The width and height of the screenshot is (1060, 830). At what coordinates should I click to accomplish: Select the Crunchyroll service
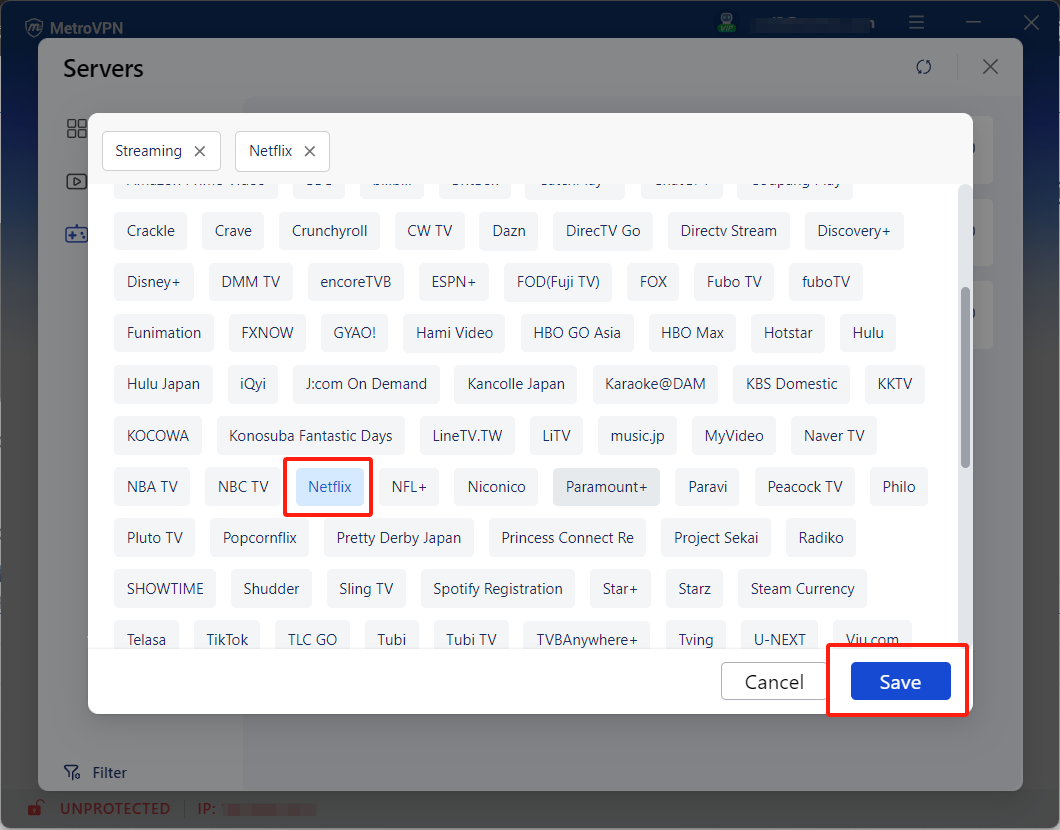point(329,231)
